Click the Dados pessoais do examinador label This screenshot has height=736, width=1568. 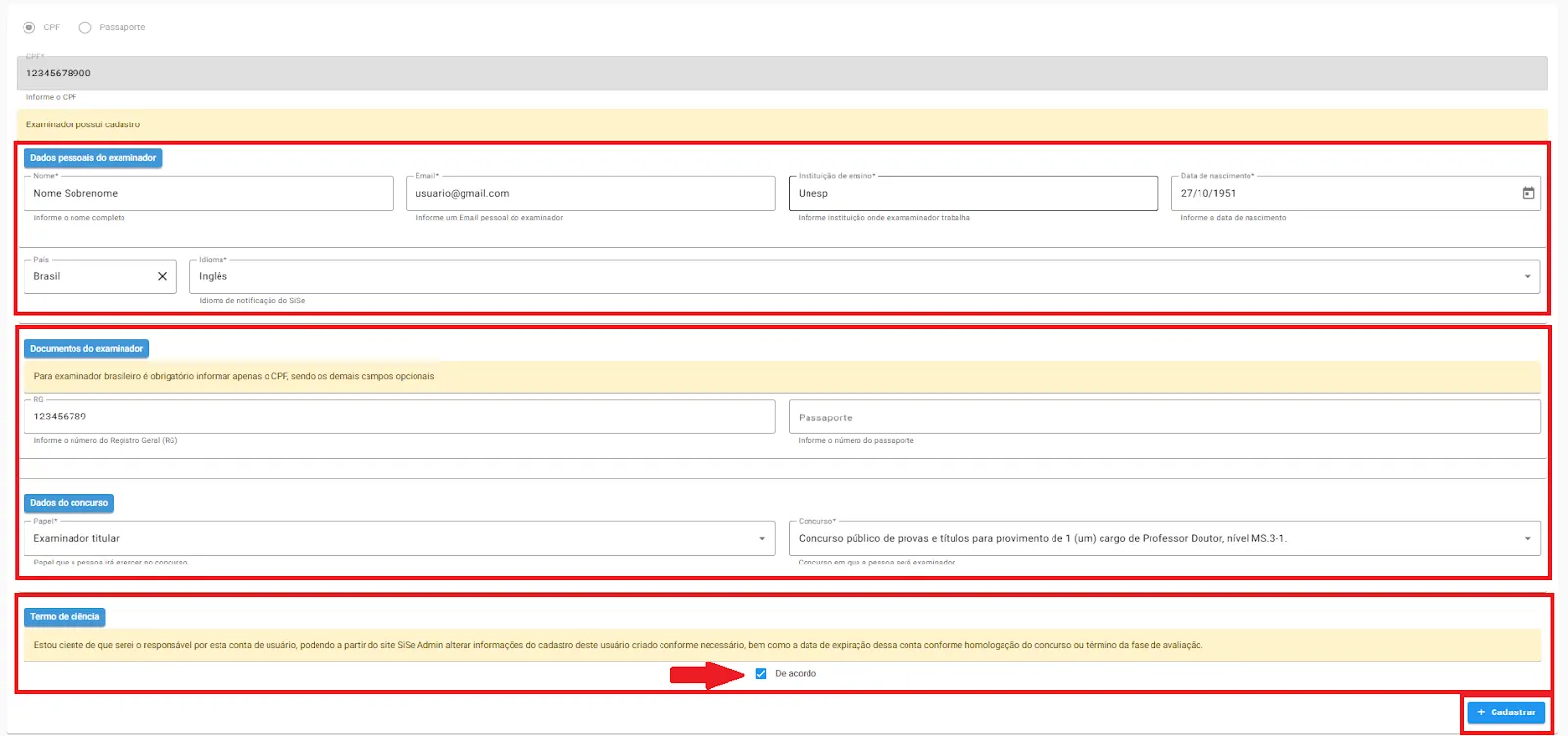pyautogui.click(x=93, y=158)
